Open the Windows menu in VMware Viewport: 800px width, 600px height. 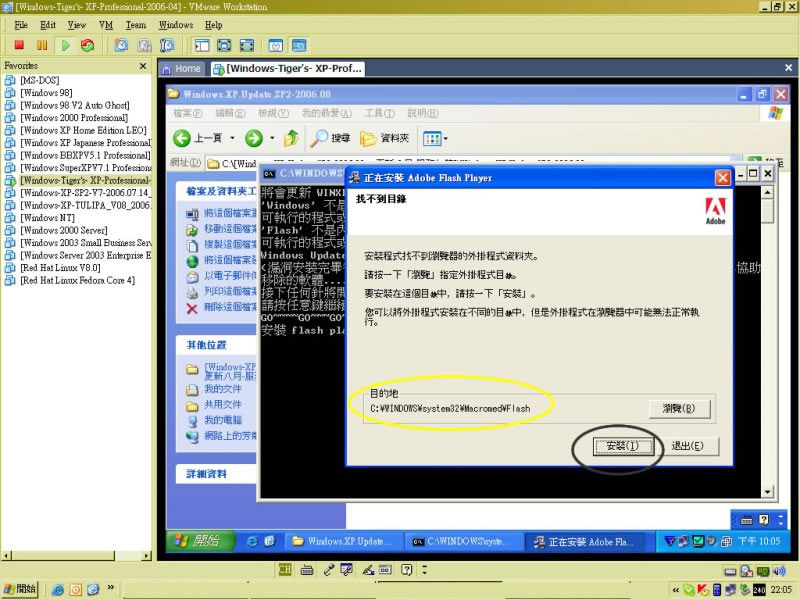click(x=176, y=25)
